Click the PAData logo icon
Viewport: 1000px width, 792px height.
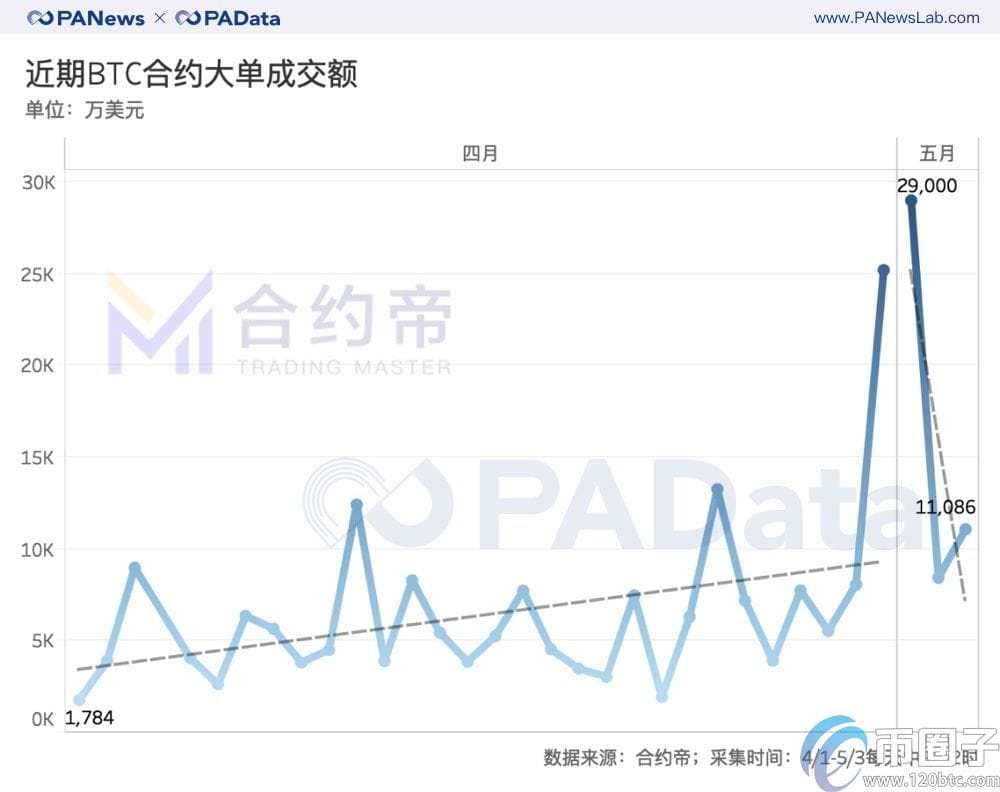[x=187, y=17]
